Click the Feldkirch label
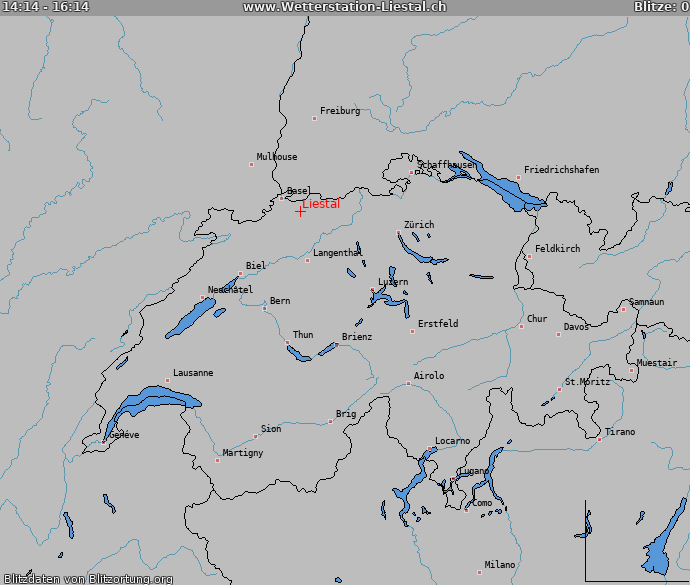The height and width of the screenshot is (585, 690). coord(558,249)
